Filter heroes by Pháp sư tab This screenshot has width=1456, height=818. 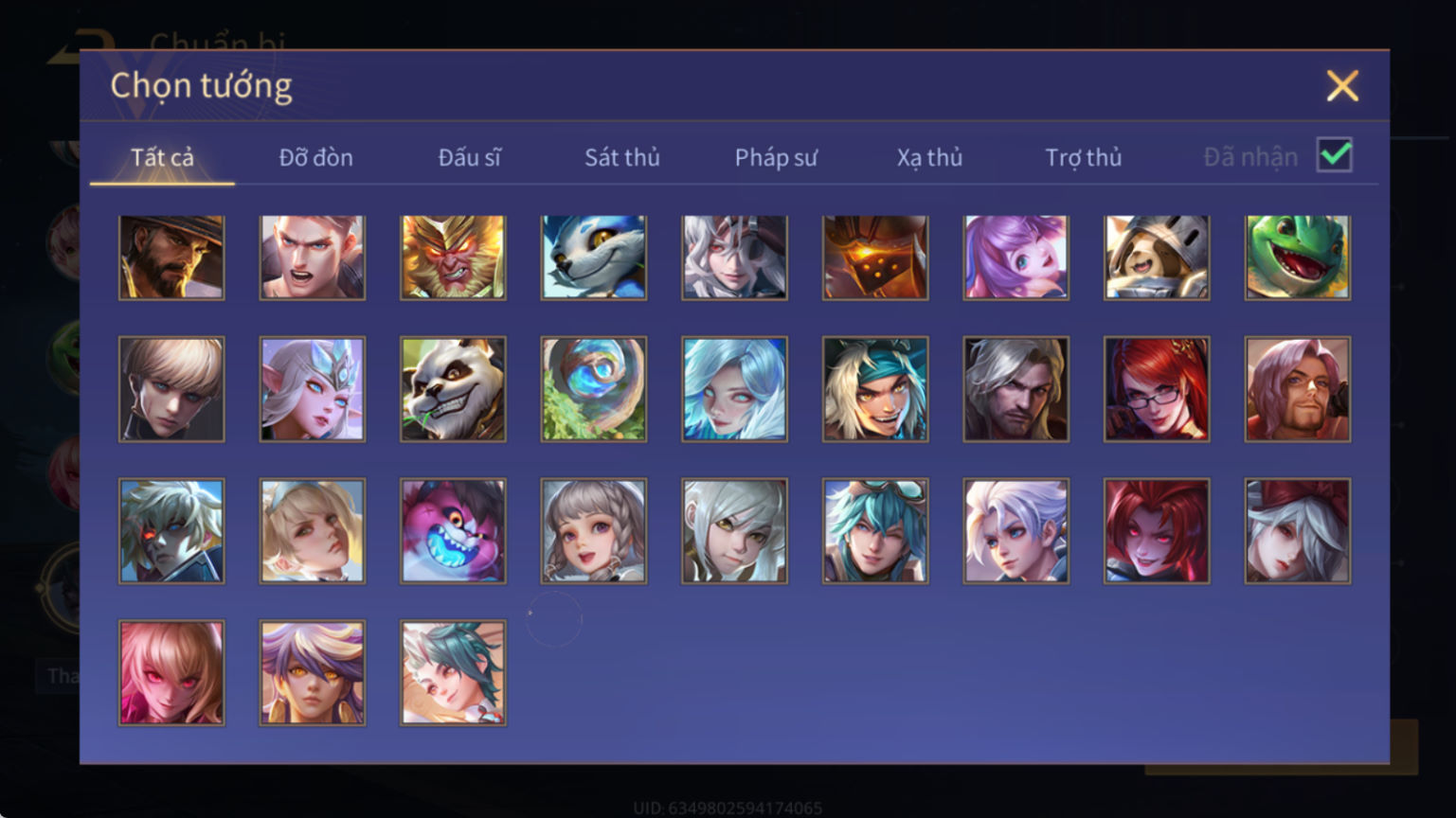point(776,157)
